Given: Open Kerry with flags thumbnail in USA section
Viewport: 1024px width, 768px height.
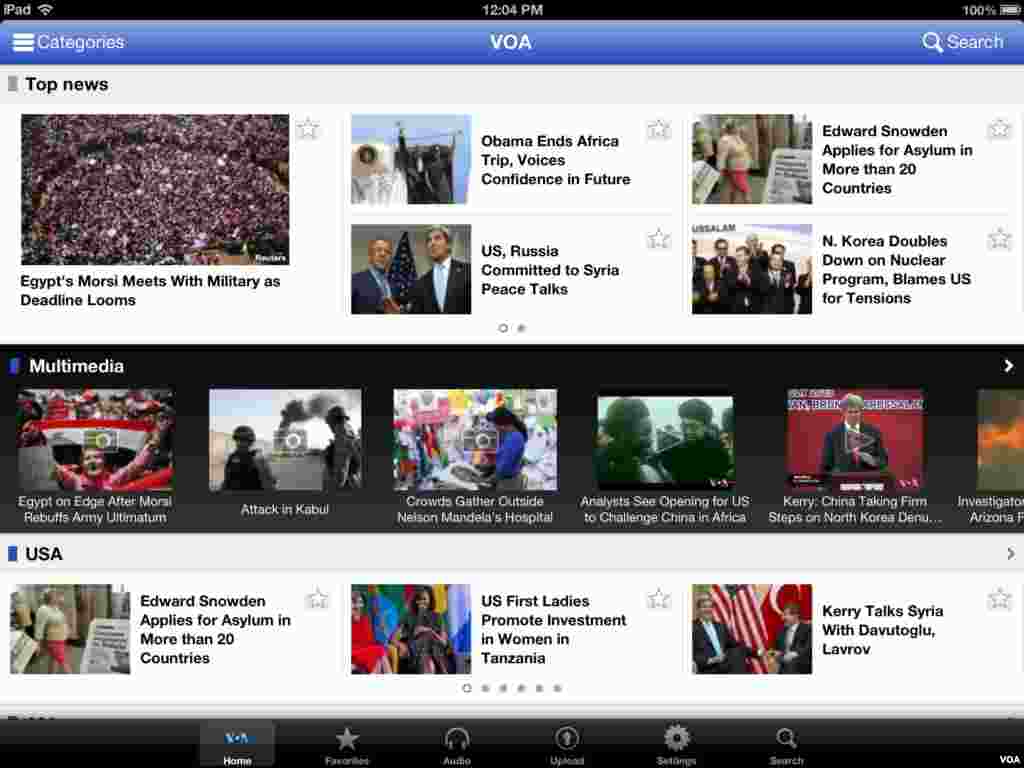Looking at the screenshot, I should point(752,629).
